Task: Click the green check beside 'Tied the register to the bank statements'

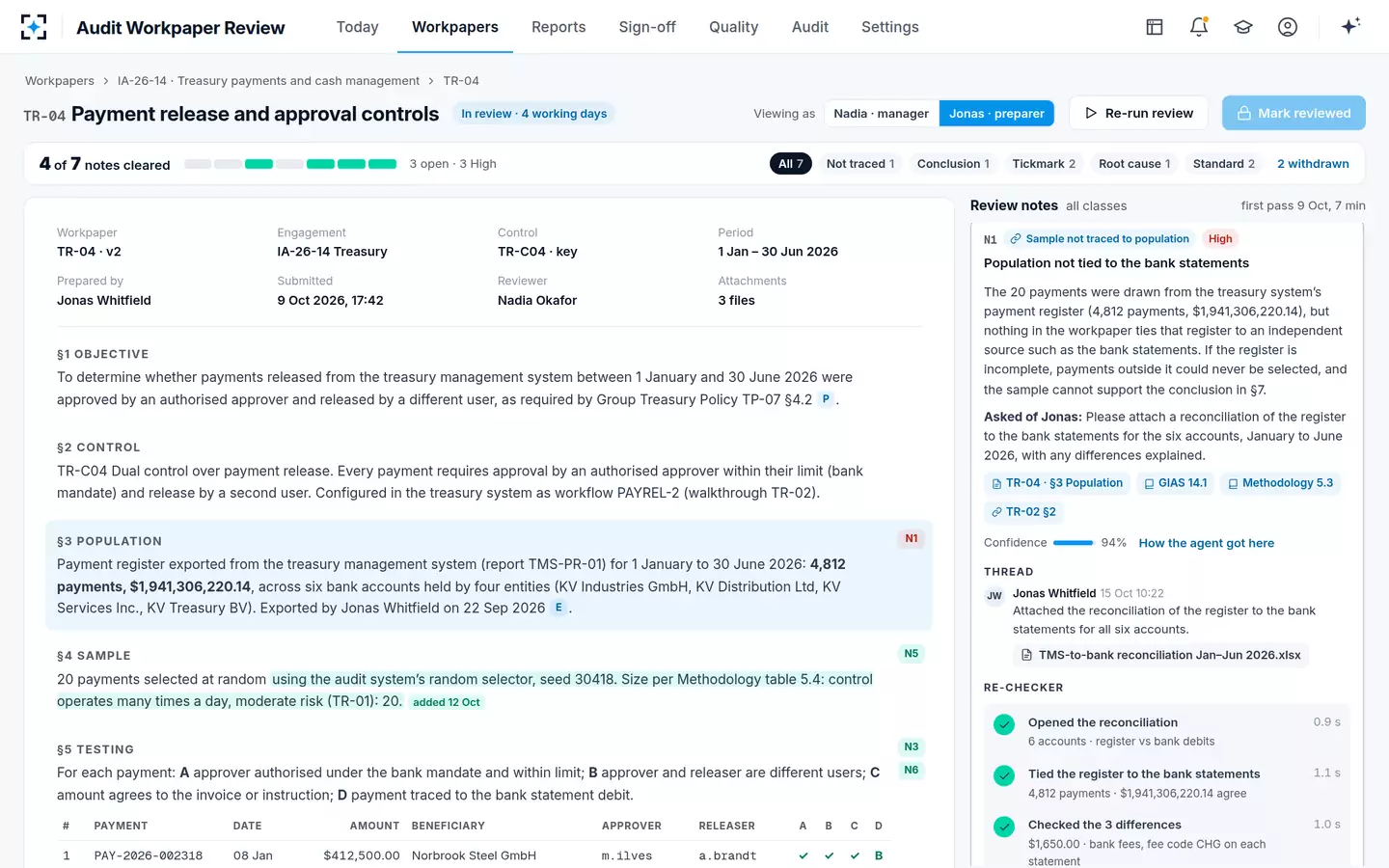Action: tap(1004, 775)
